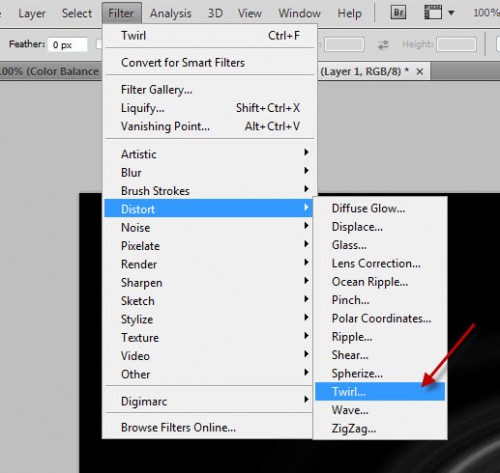Expand the view extras dropdown arrow
This screenshot has height=473, width=500.
[x=451, y=13]
